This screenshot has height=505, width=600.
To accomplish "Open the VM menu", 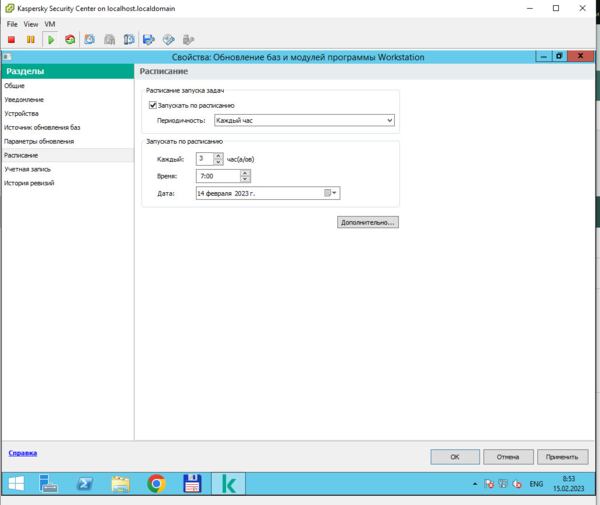I will [x=50, y=23].
